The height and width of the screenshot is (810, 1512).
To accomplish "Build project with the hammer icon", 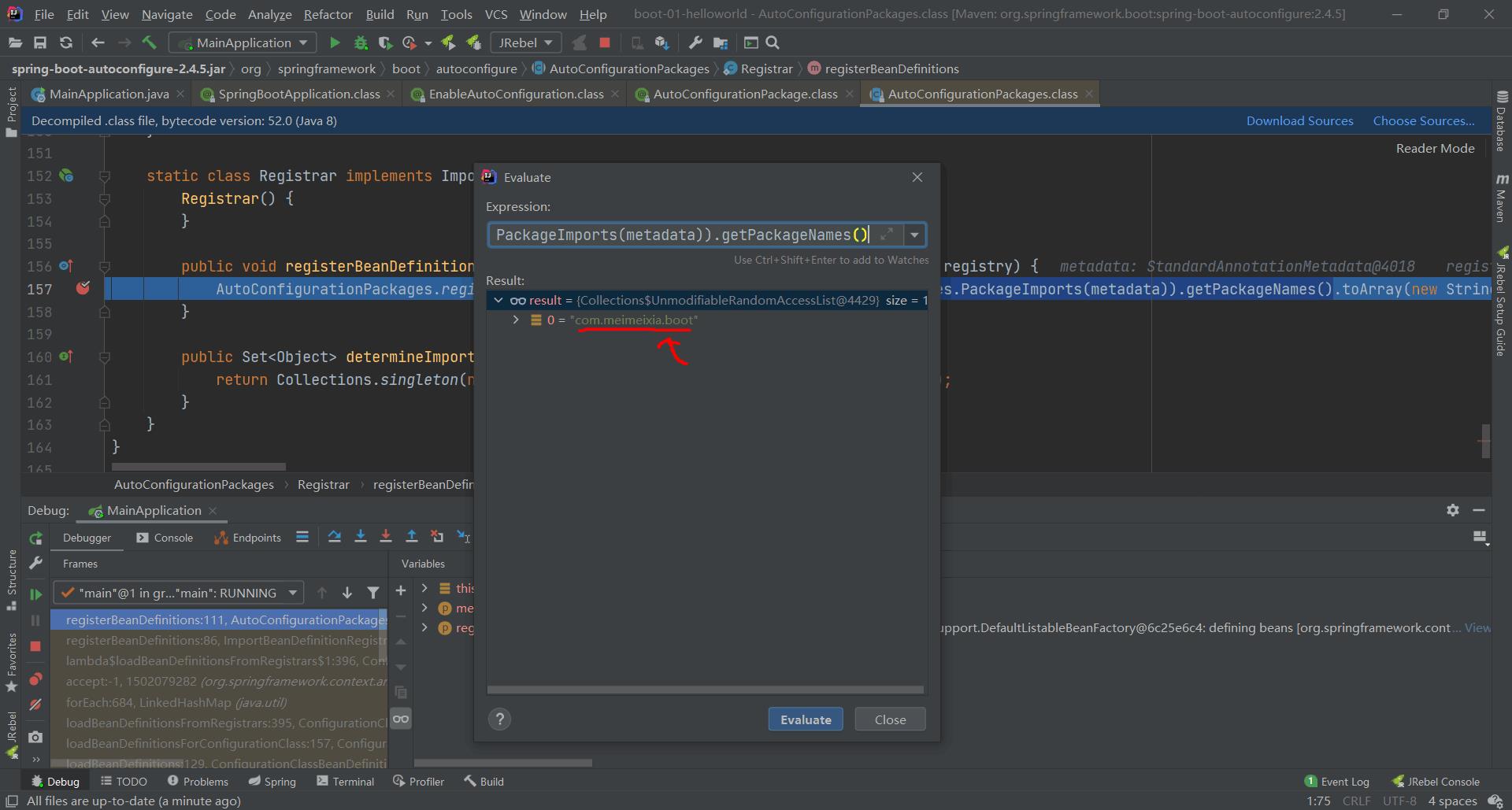I will [150, 43].
